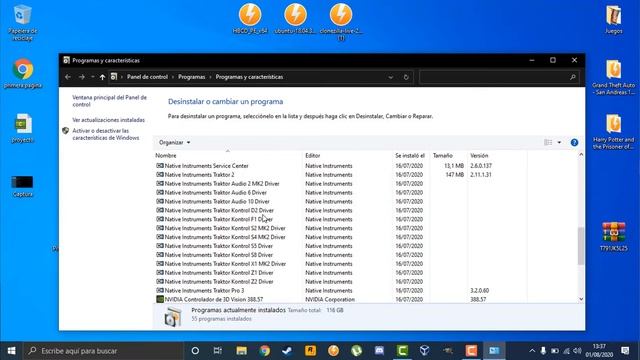Select ubuntu-18.04.3 ISO desktop icon
Viewport: 640px width, 360px height.
click(296, 19)
